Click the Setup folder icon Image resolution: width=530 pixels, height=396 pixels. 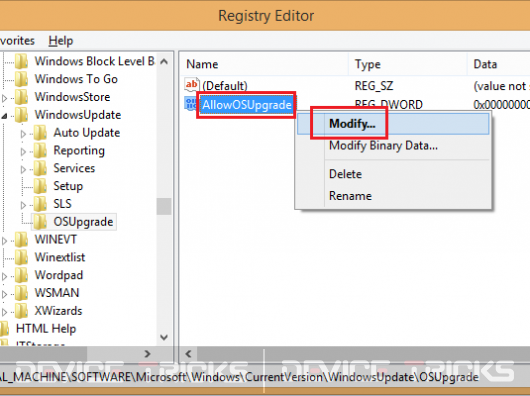(x=40, y=186)
